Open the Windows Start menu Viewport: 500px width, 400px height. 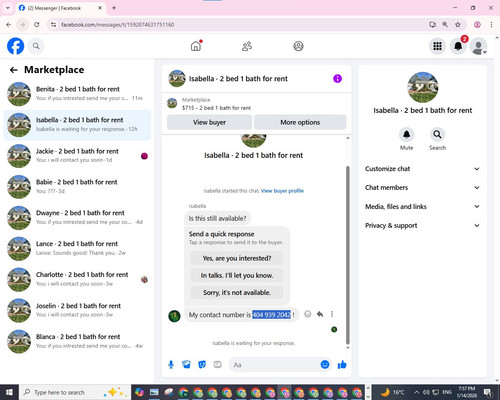(x=9, y=392)
